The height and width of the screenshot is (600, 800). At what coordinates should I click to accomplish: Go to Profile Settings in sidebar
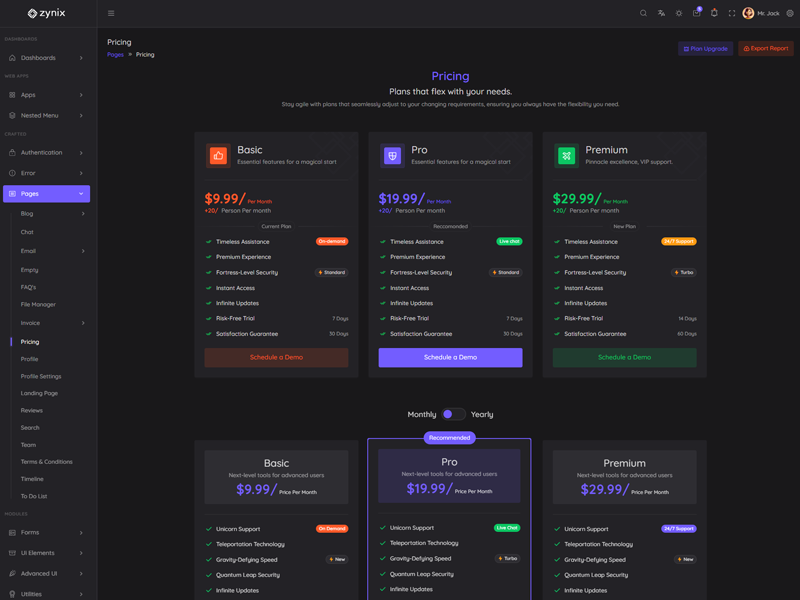tap(41, 376)
